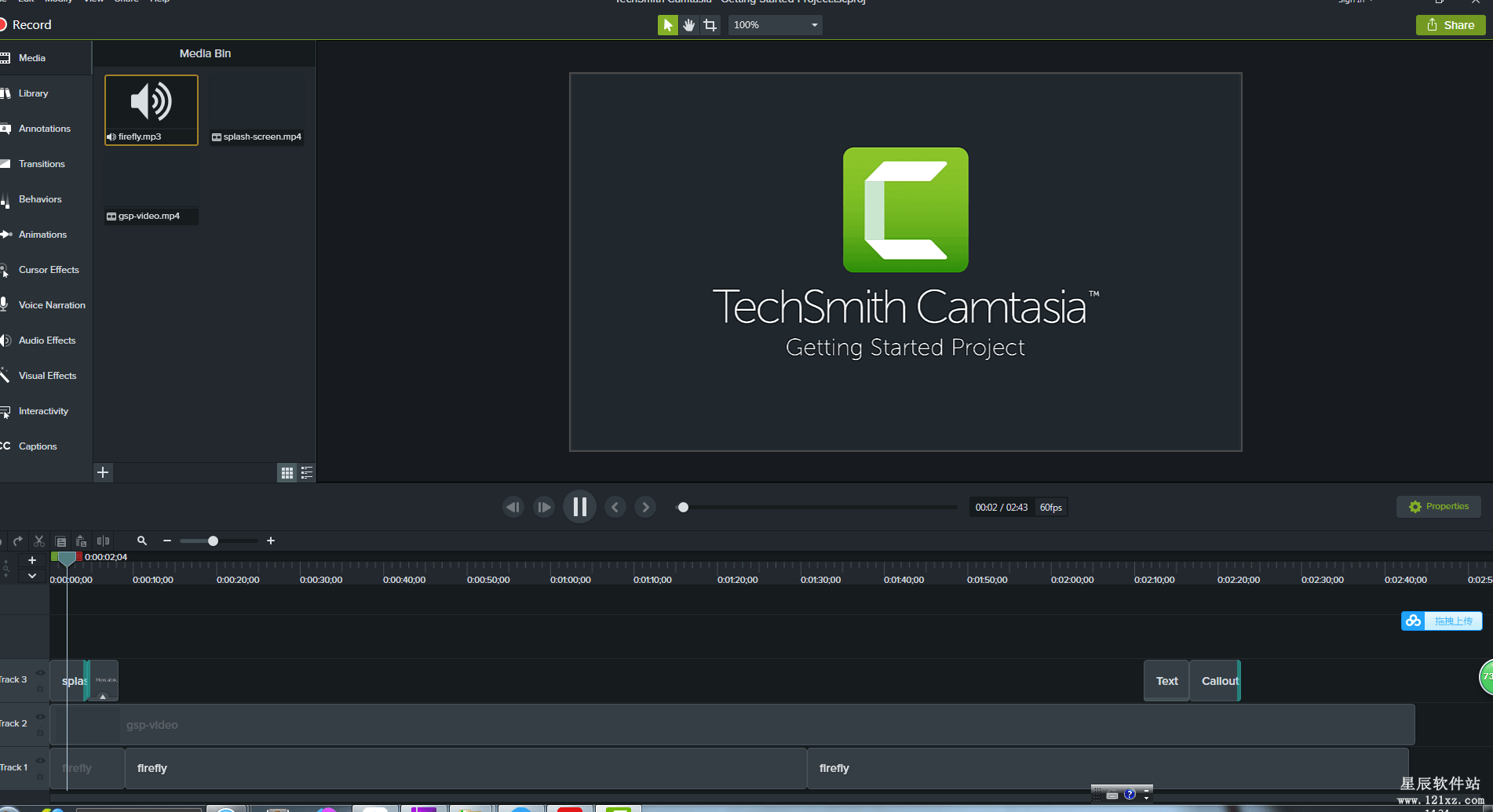Image resolution: width=1493 pixels, height=812 pixels.
Task: Show the Behaviors panel
Action: pos(46,199)
